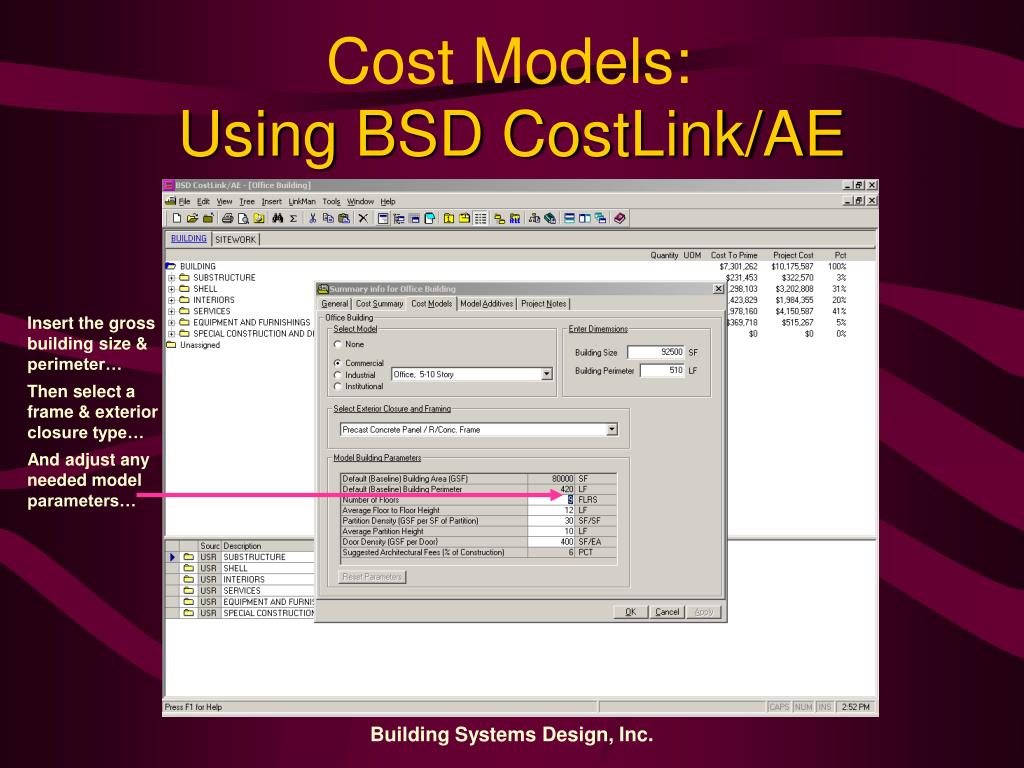Click the Delete X toolbar icon

coord(363,218)
